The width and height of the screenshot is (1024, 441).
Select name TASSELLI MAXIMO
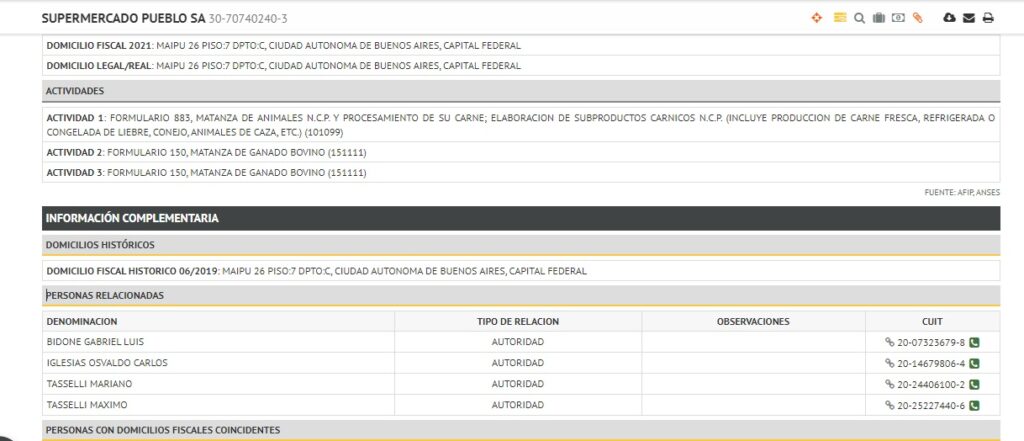coord(87,404)
